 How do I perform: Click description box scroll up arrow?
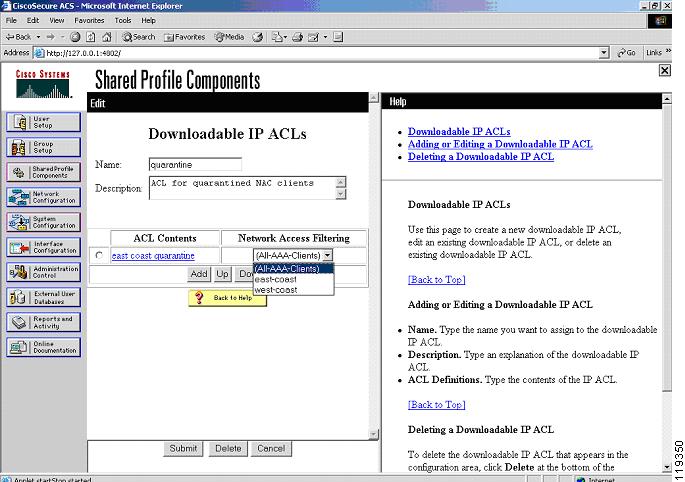coord(341,181)
